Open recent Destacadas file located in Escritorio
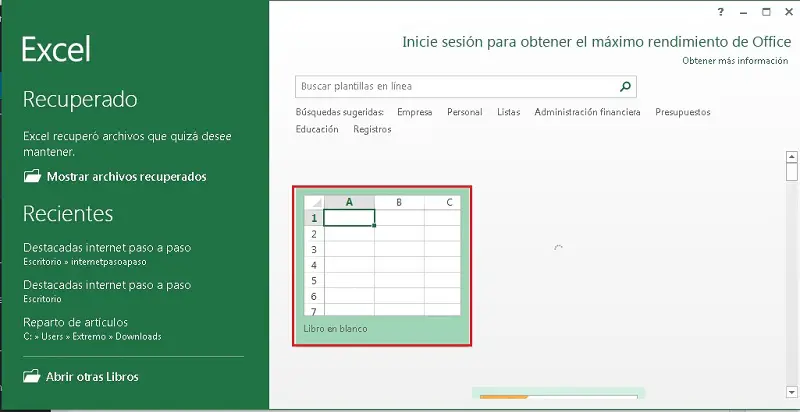800x412 pixels. [107, 291]
